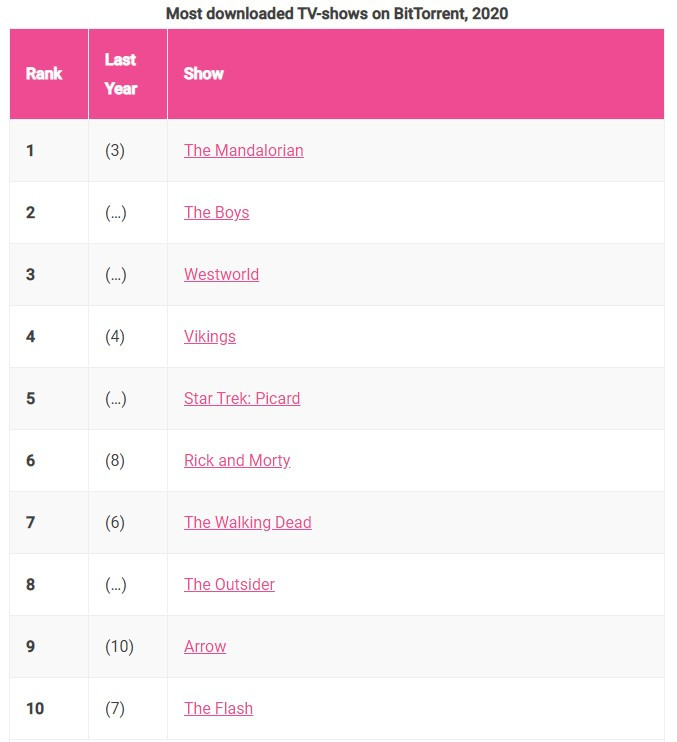Open The Mandalorian show link
Image resolution: width=677 pixels, height=742 pixels.
pos(243,150)
